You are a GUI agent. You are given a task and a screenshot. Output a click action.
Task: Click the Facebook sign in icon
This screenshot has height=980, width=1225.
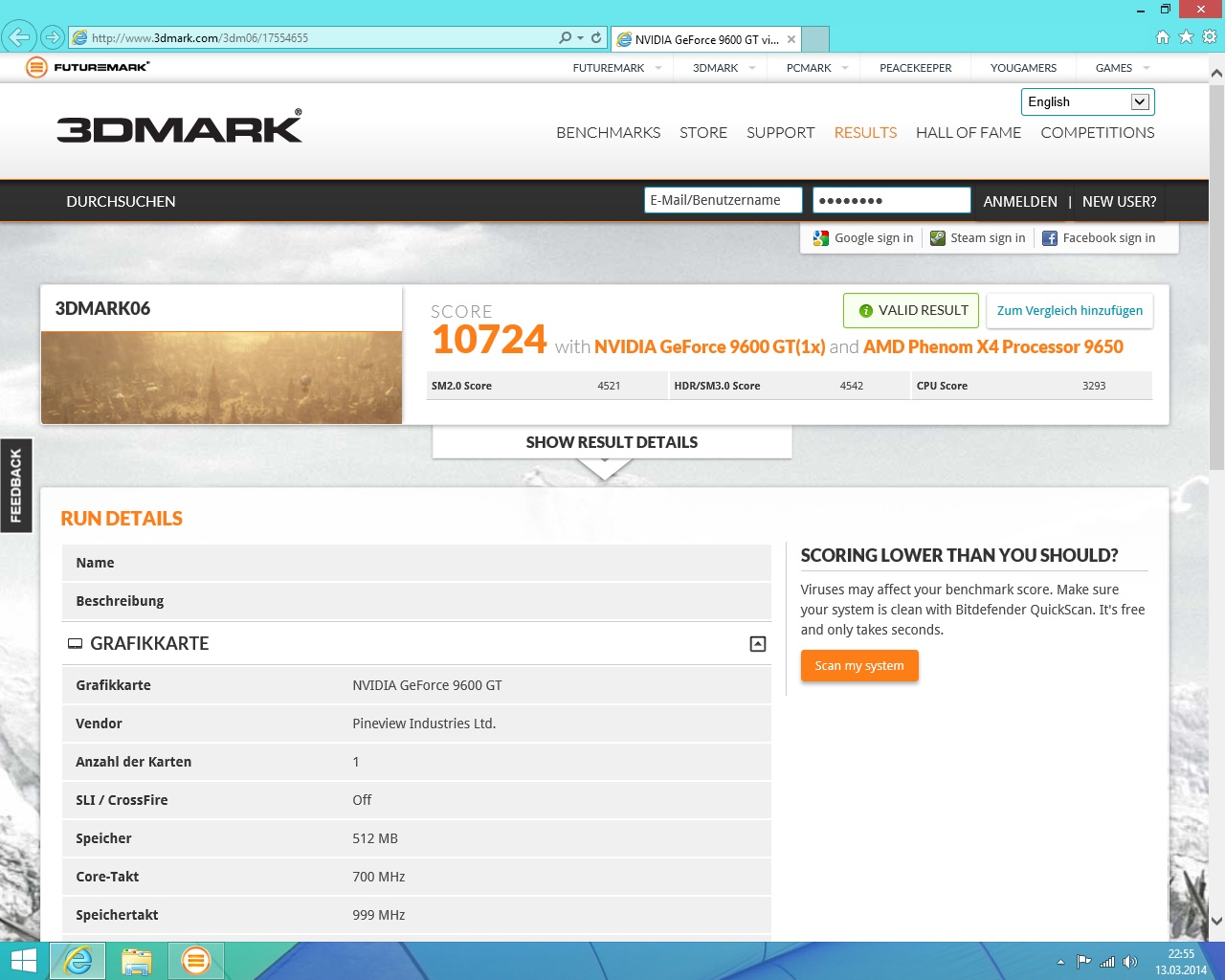tap(1050, 238)
